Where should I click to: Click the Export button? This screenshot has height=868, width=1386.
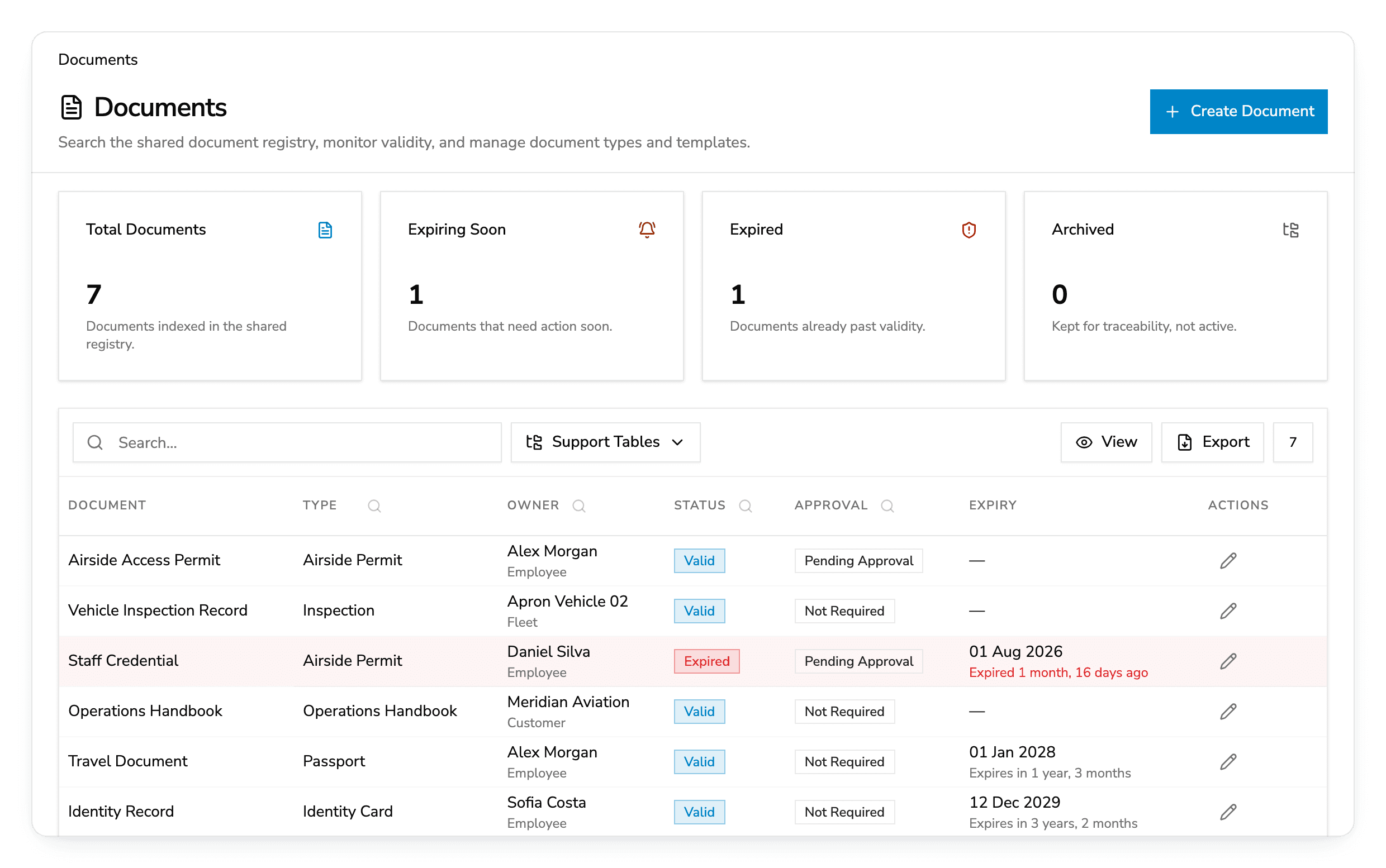[x=1212, y=442]
